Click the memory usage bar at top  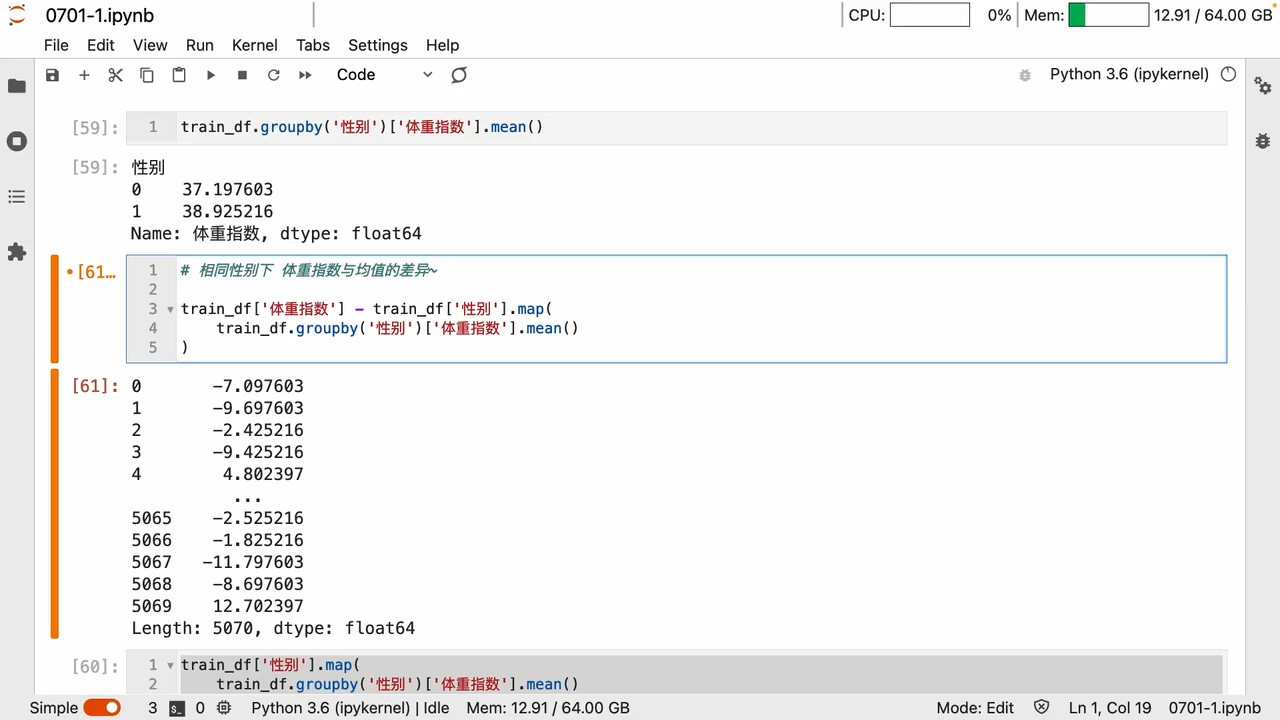1108,15
